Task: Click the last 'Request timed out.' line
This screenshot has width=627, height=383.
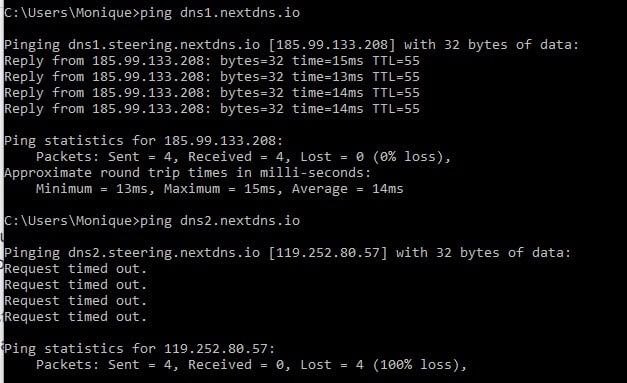Action: (76, 317)
